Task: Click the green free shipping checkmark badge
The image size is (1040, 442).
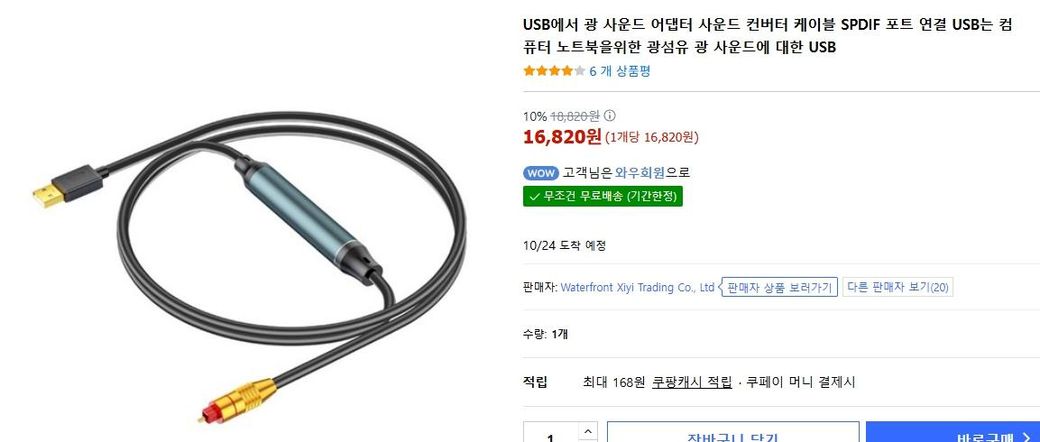Action: [x=602, y=196]
